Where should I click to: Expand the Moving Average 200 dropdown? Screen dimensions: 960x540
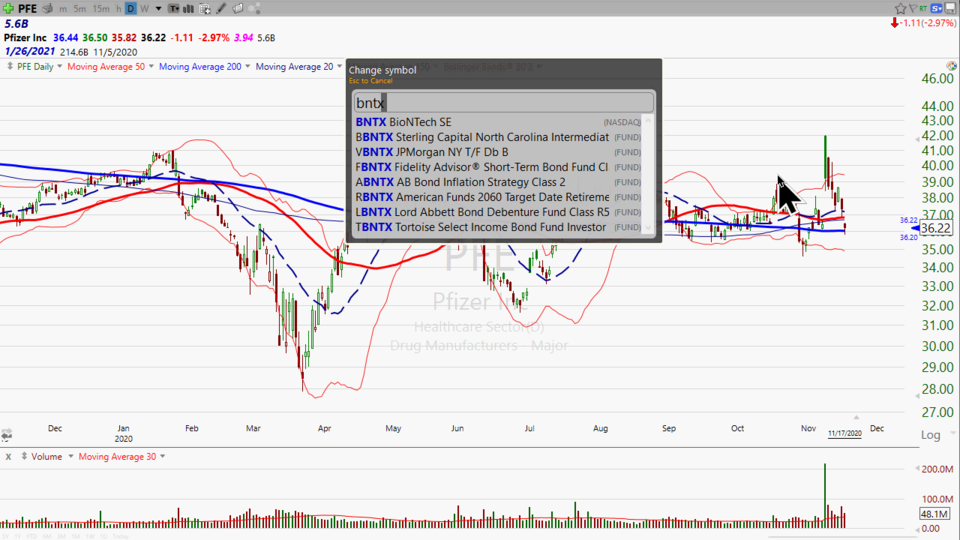(x=247, y=66)
